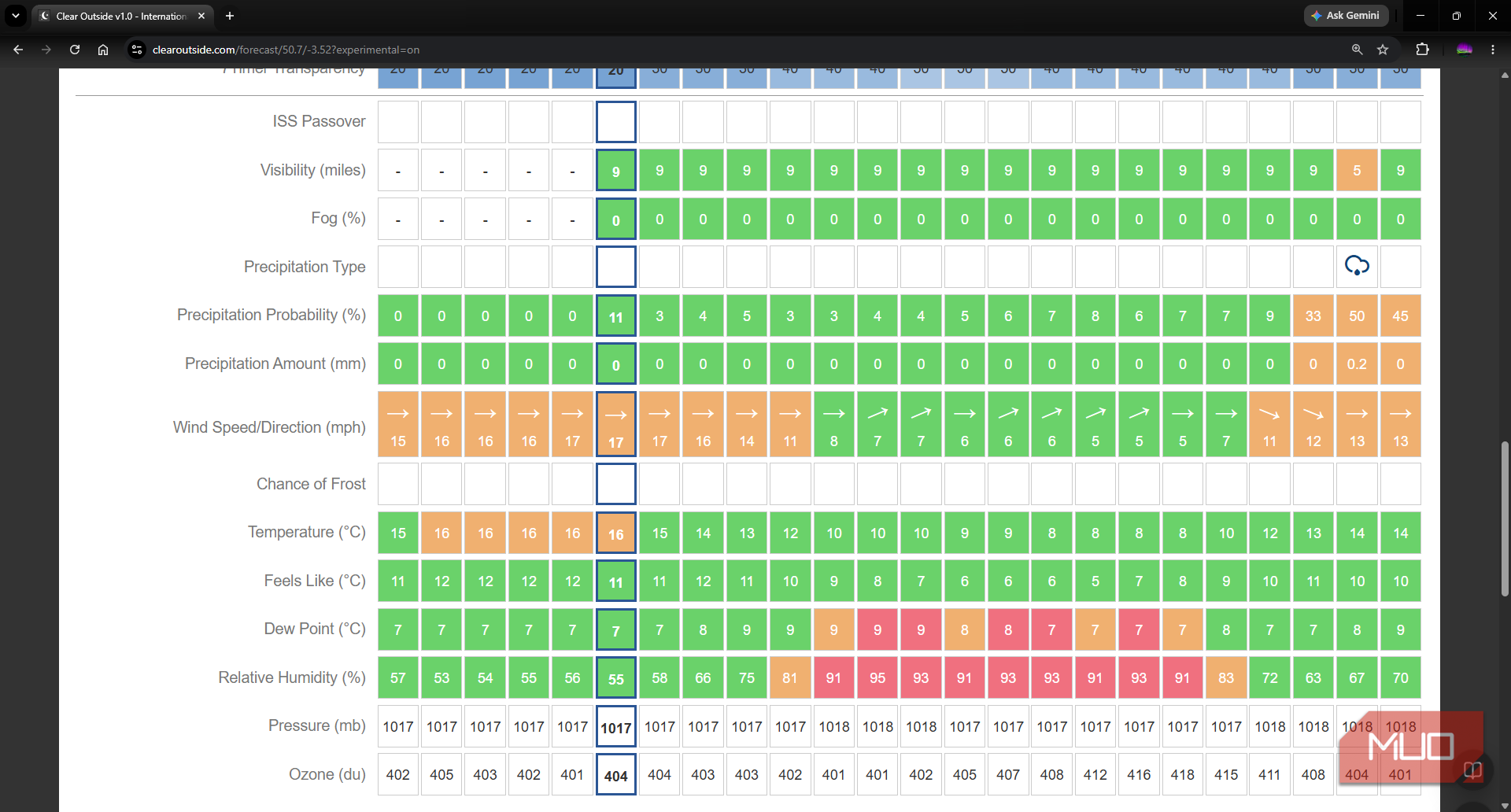This screenshot has height=812, width=1511.
Task: Click the Visibility (miles) row label
Action: click(x=313, y=170)
